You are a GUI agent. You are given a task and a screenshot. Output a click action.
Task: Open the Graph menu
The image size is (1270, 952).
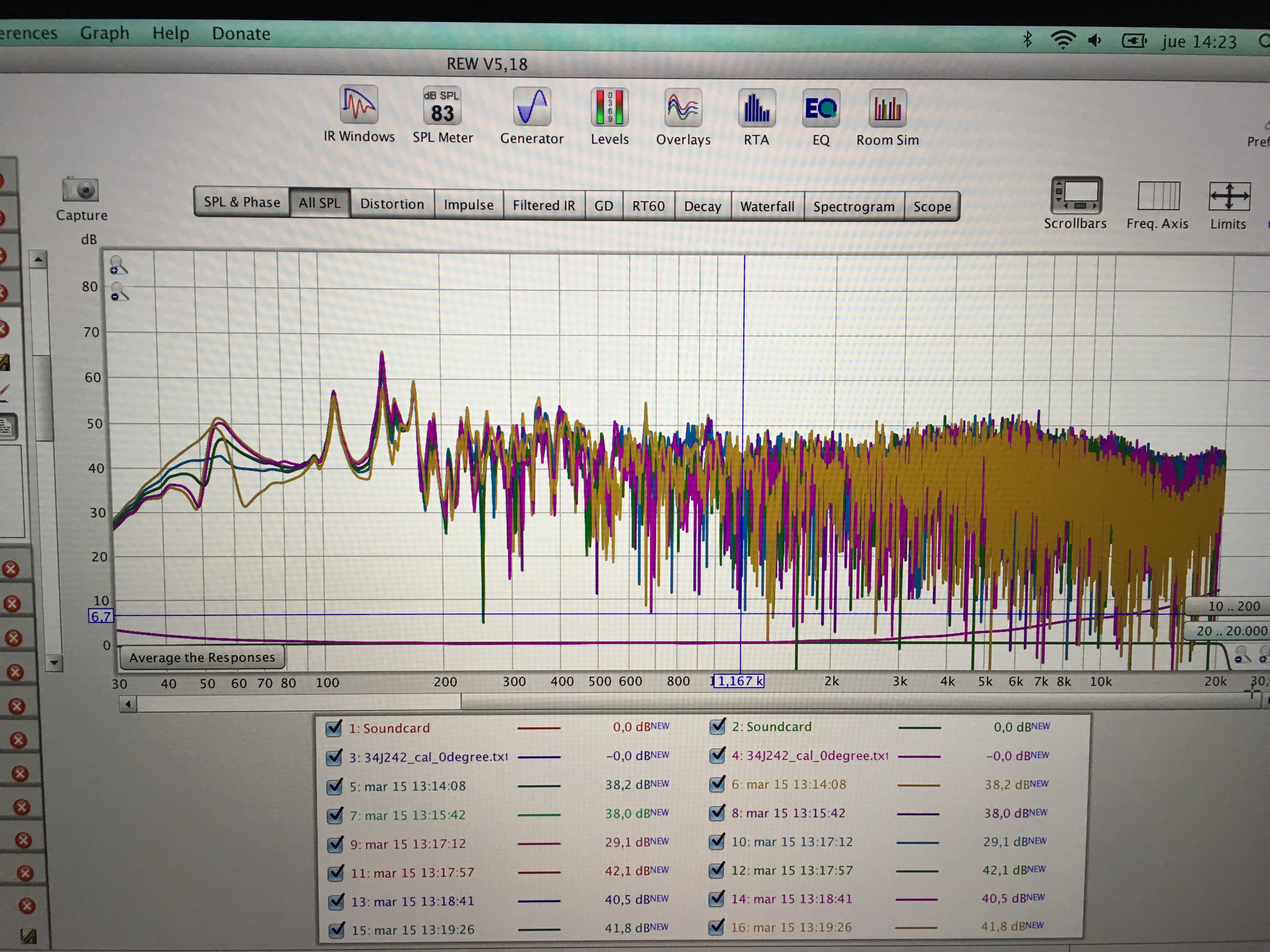[105, 33]
